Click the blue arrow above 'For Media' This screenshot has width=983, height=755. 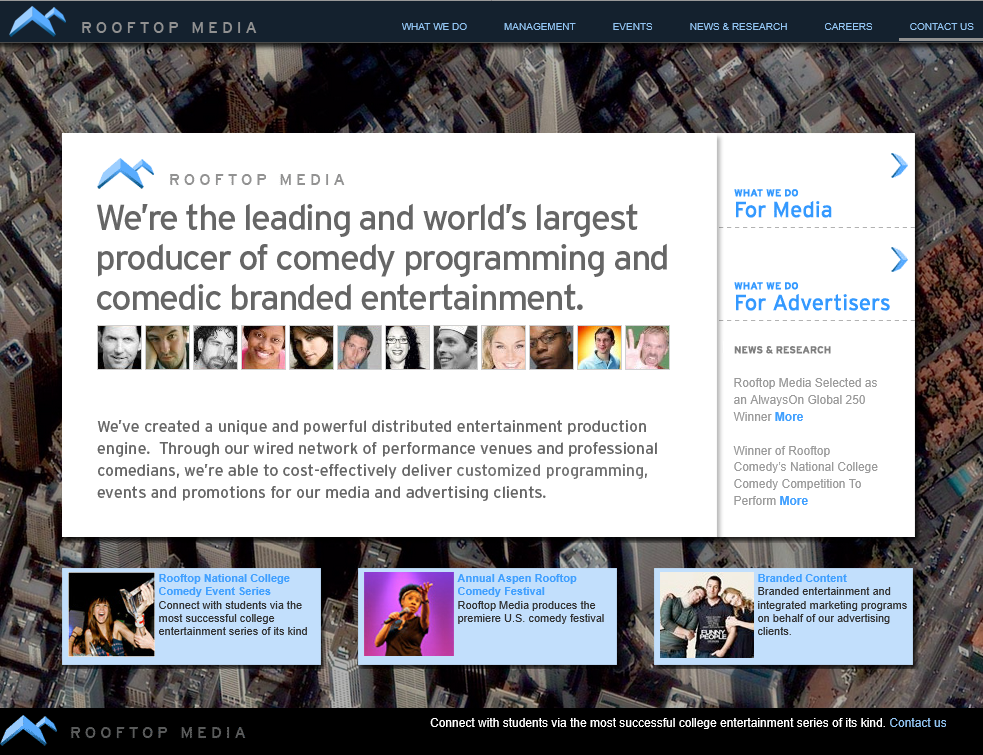pos(898,166)
